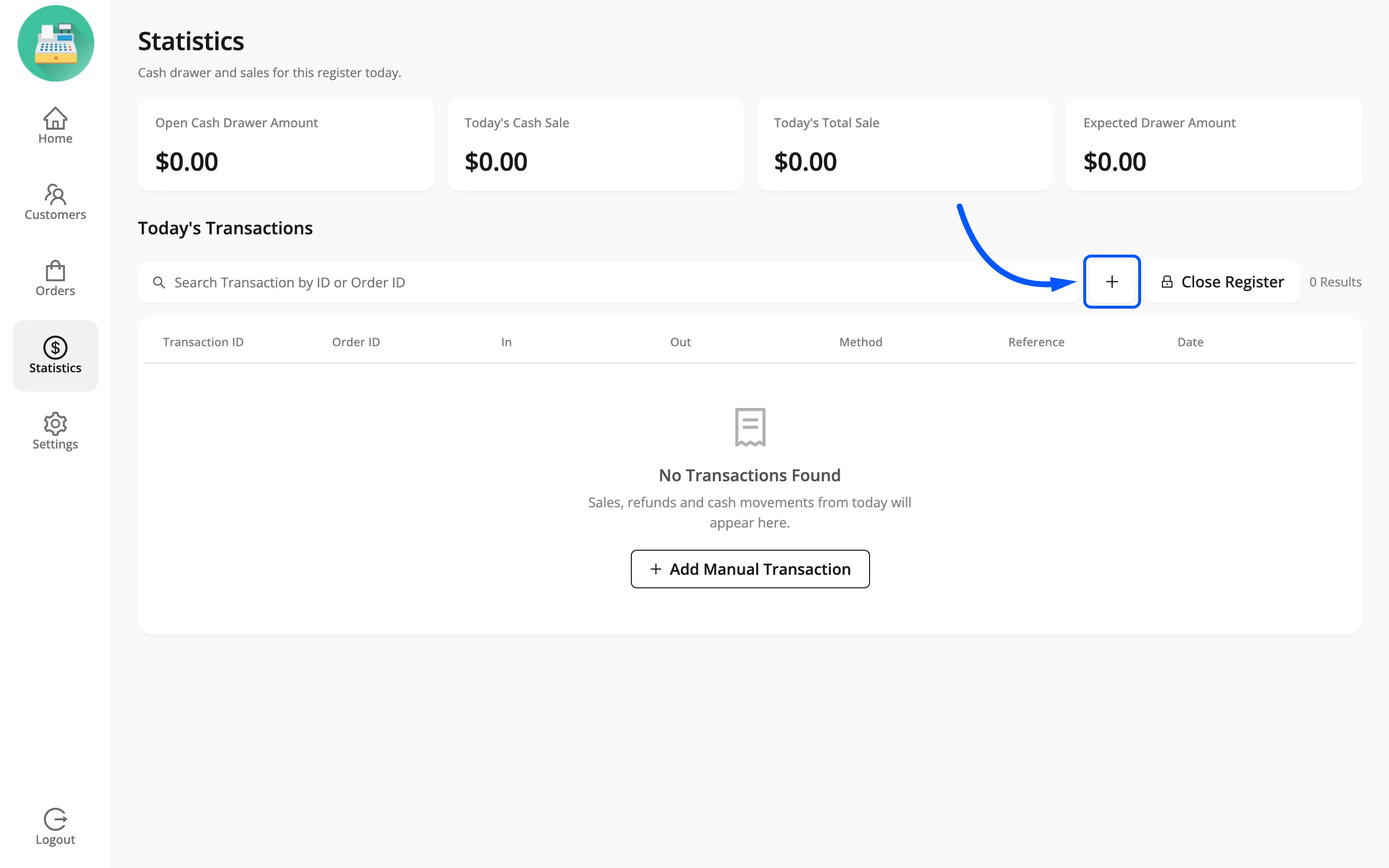1389x868 pixels.
Task: Click the In column header
Action: point(506,342)
